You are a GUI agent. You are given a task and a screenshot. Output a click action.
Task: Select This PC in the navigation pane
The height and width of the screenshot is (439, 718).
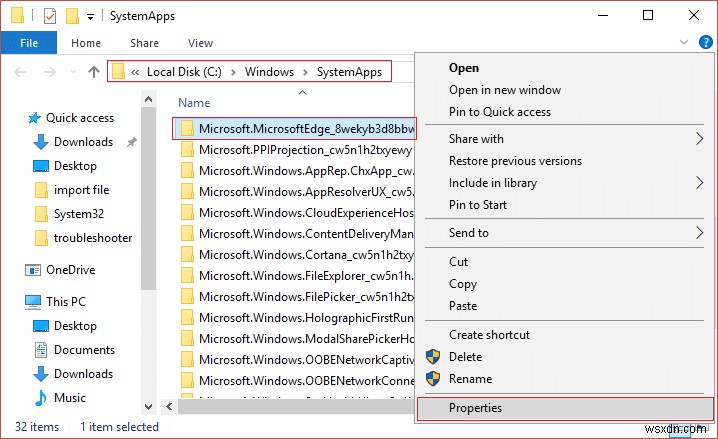(64, 301)
